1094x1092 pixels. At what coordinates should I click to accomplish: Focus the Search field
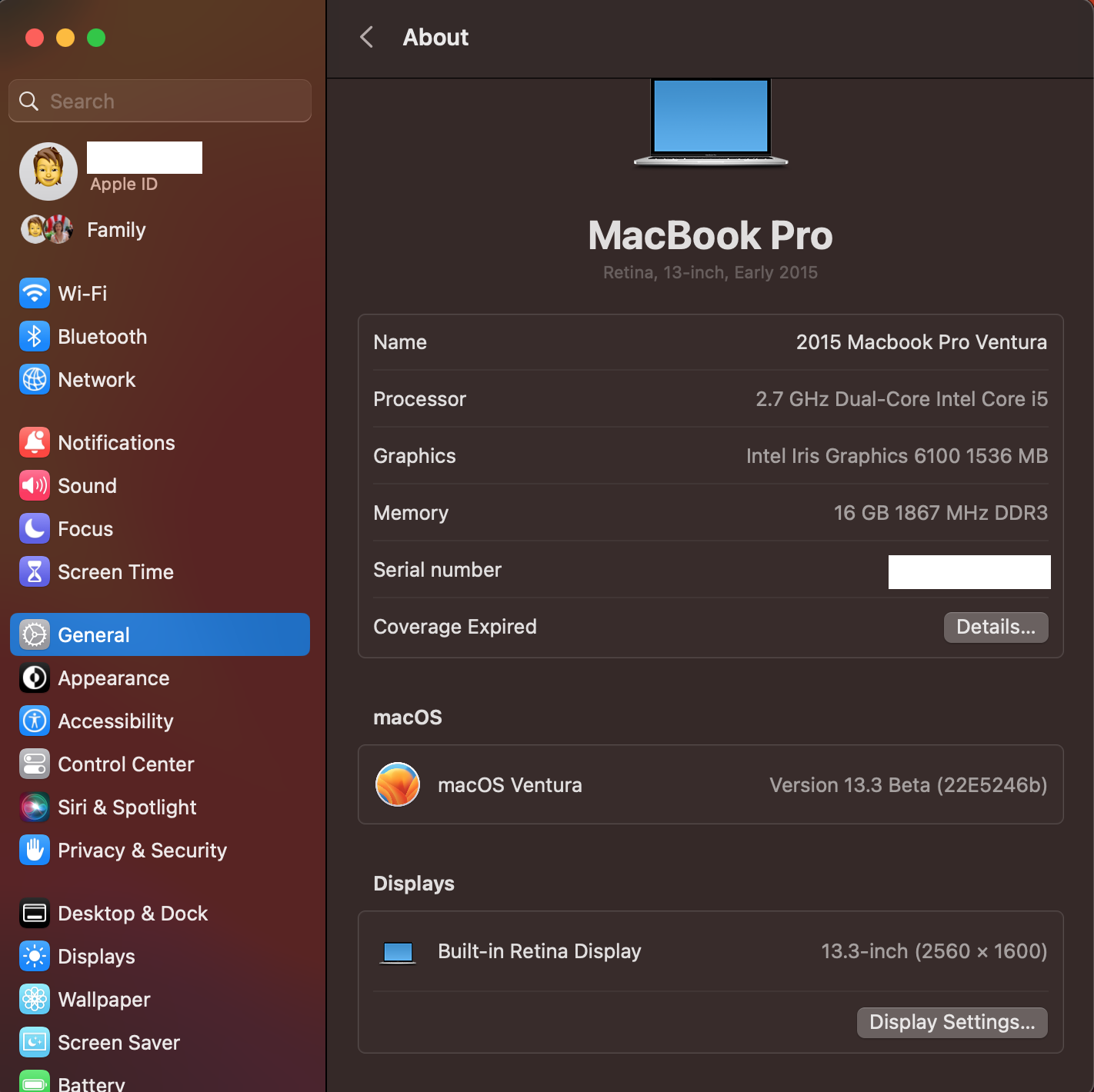160,101
